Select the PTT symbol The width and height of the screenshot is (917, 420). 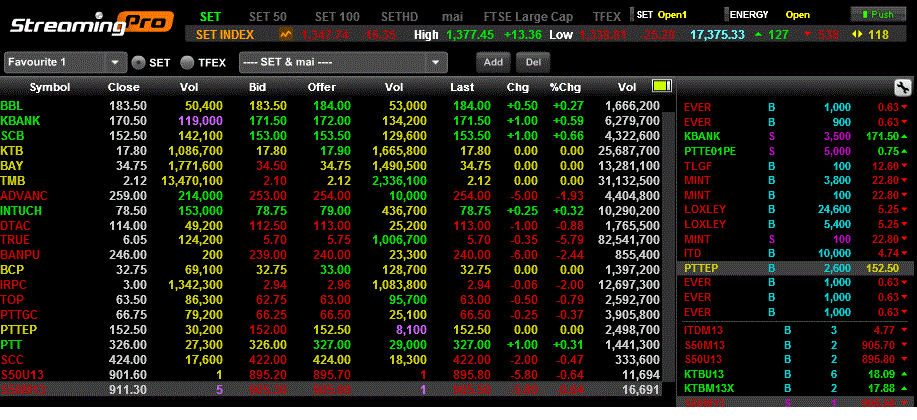click(x=11, y=345)
